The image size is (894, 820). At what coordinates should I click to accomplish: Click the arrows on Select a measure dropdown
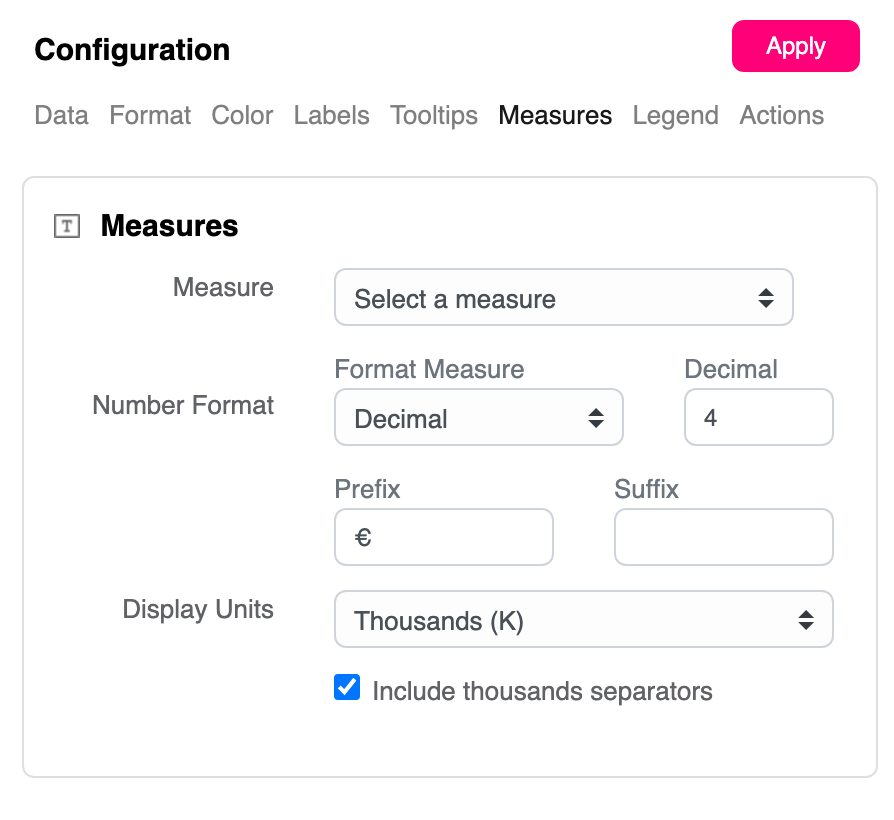coord(765,298)
